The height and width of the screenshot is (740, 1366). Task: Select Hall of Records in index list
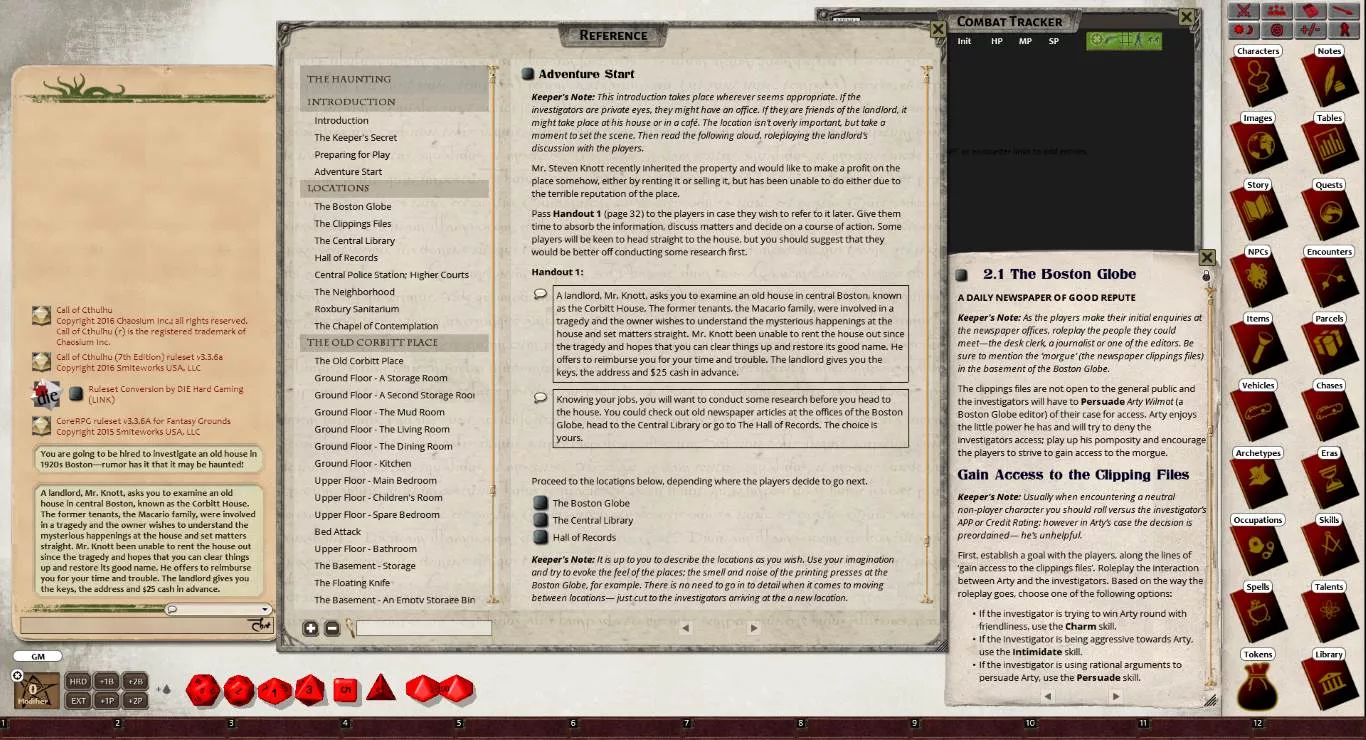[346, 258]
